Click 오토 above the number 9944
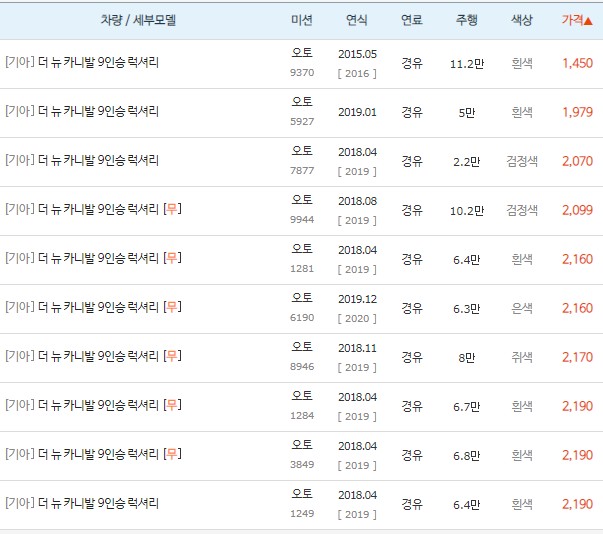This screenshot has width=603, height=534. [x=302, y=200]
